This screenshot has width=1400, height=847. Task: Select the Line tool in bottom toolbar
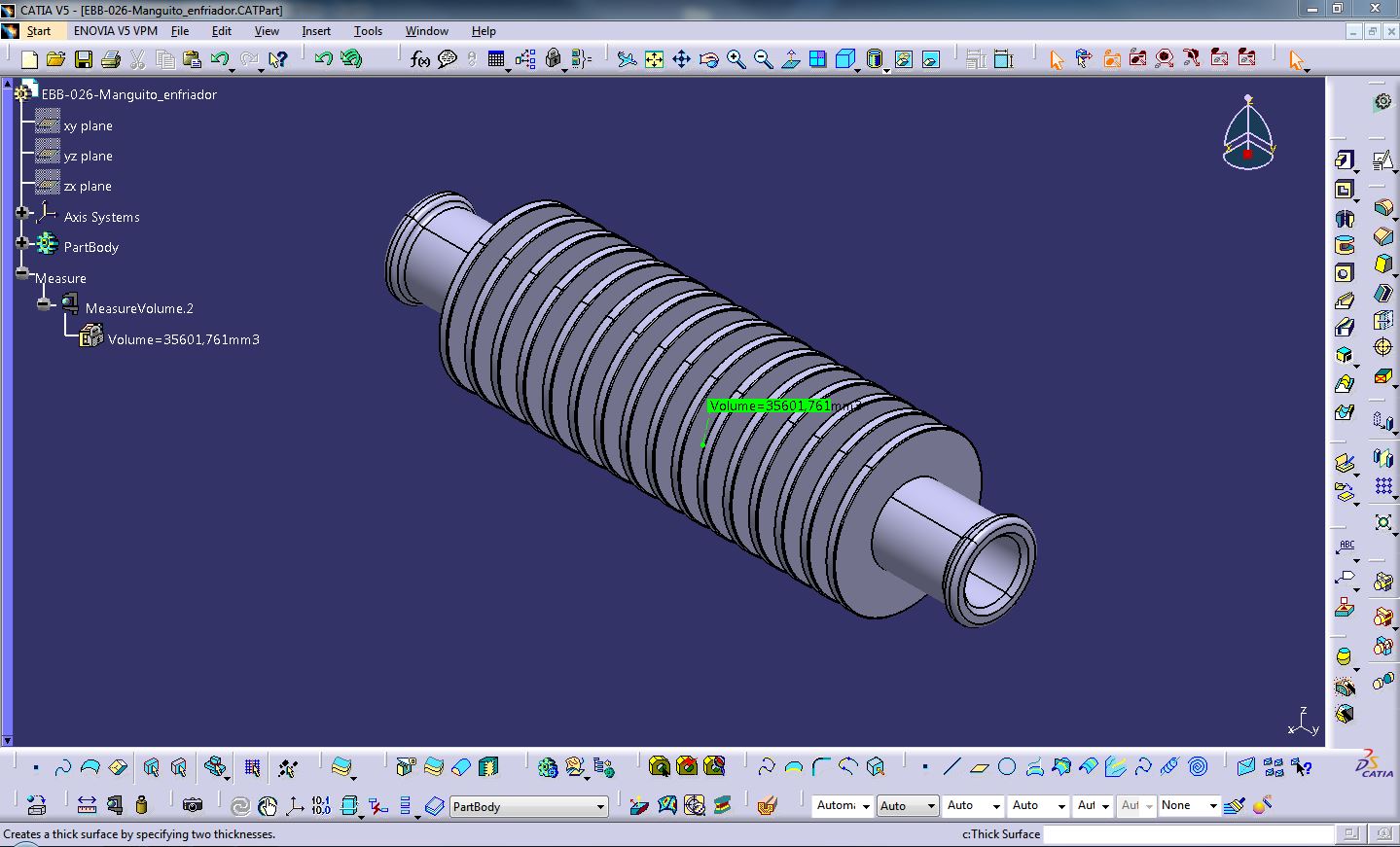951,767
